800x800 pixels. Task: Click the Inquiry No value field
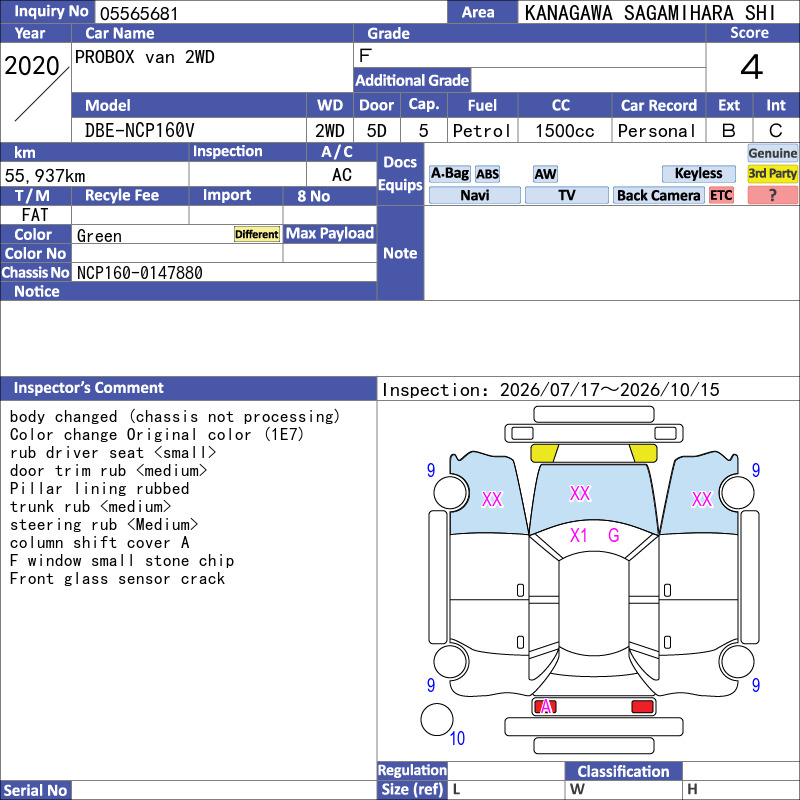pos(271,12)
